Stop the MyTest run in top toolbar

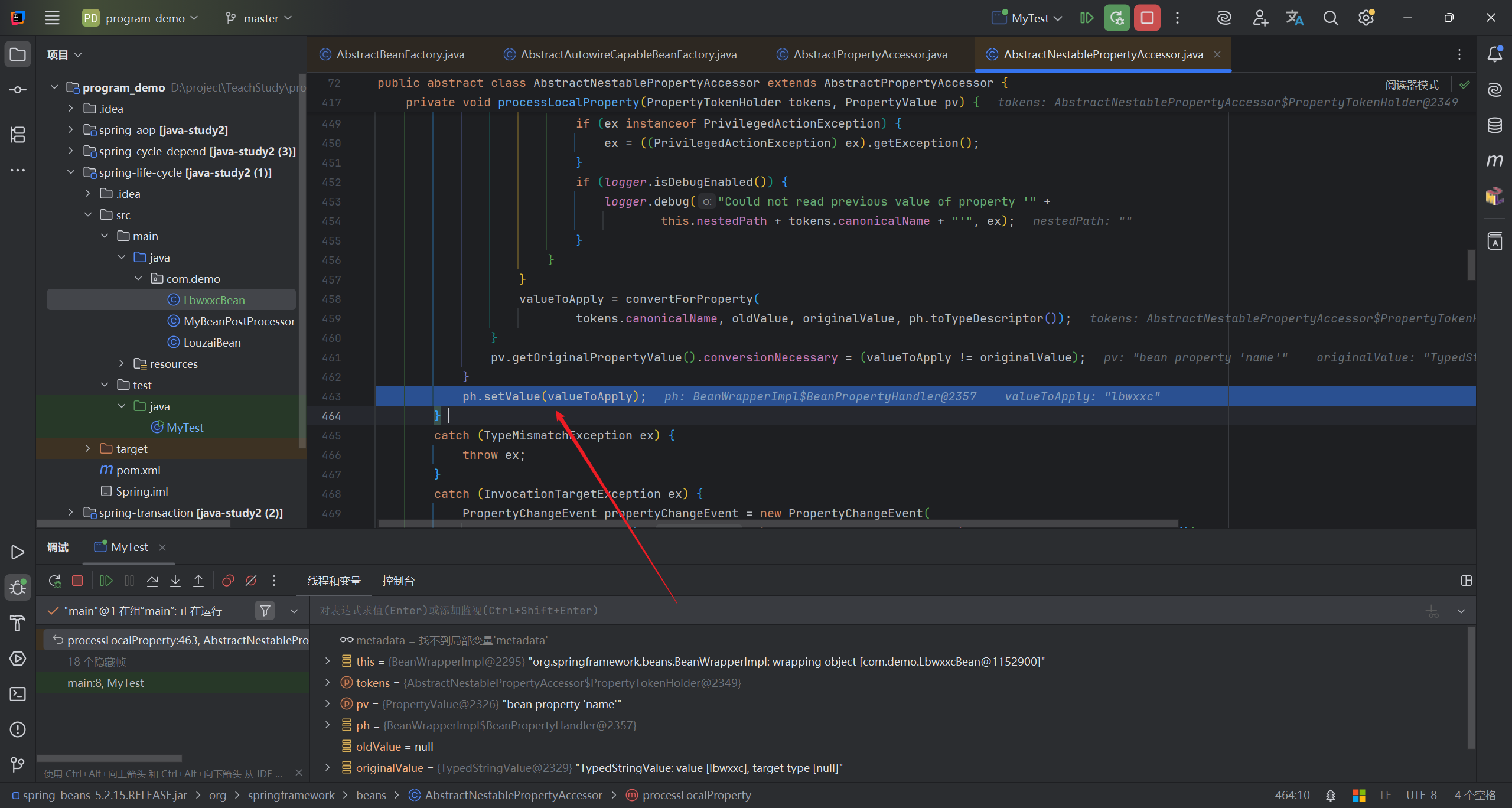coord(1147,18)
